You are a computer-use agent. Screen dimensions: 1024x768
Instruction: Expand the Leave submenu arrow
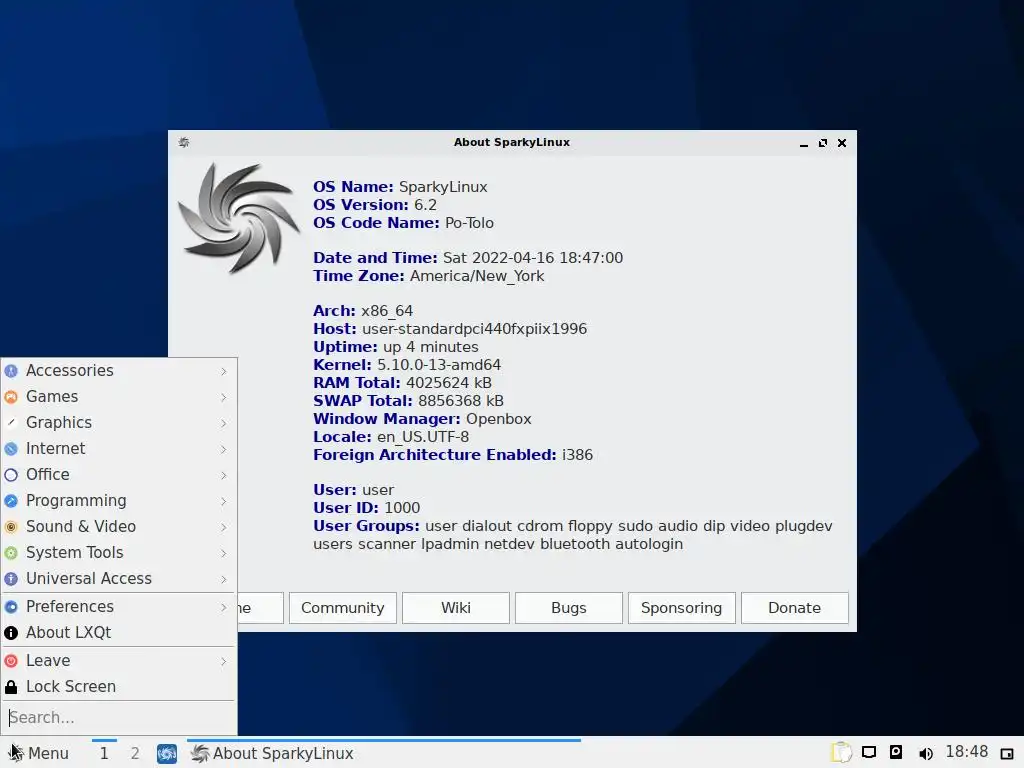pyautogui.click(x=223, y=662)
